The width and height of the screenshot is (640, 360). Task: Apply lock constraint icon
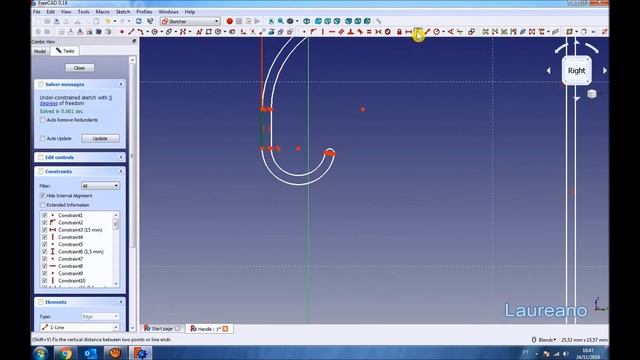[399, 31]
